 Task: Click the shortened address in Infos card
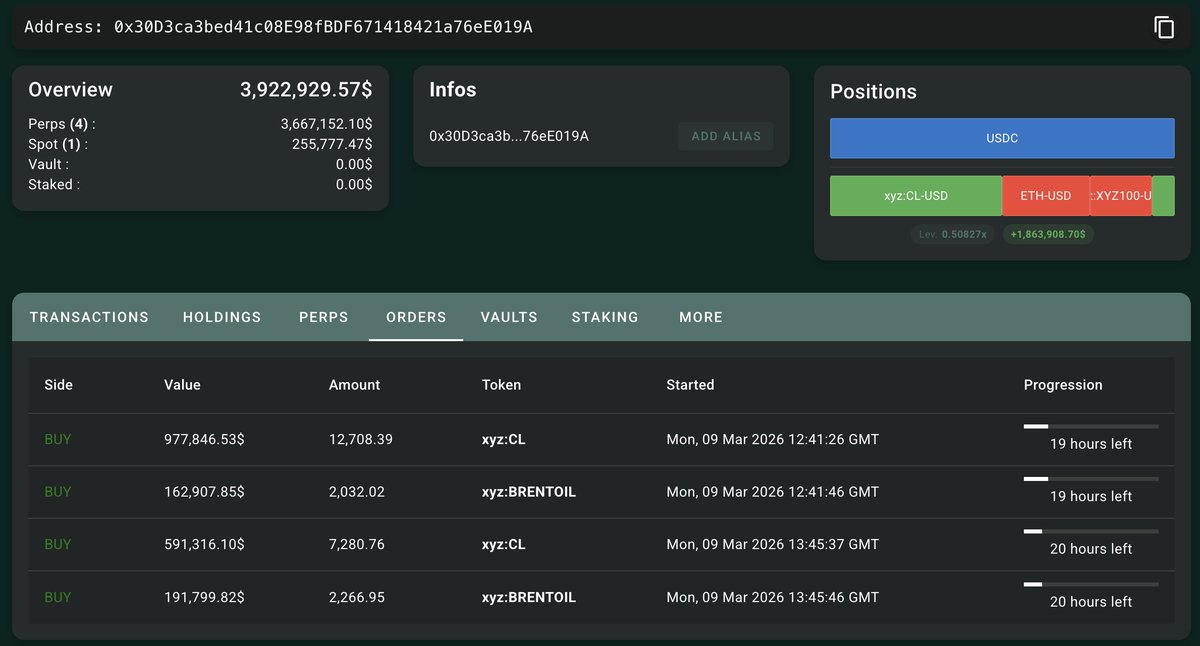point(508,136)
